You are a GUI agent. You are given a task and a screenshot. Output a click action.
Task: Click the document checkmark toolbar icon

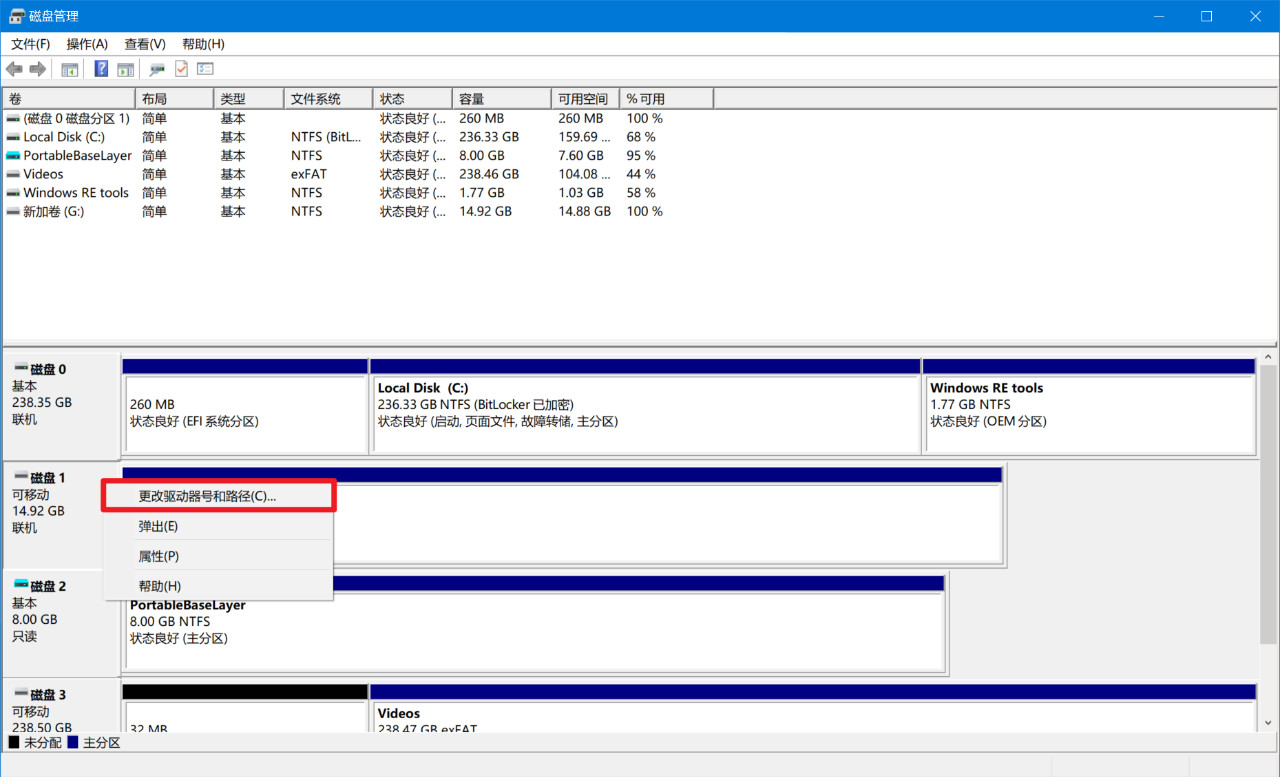point(181,69)
